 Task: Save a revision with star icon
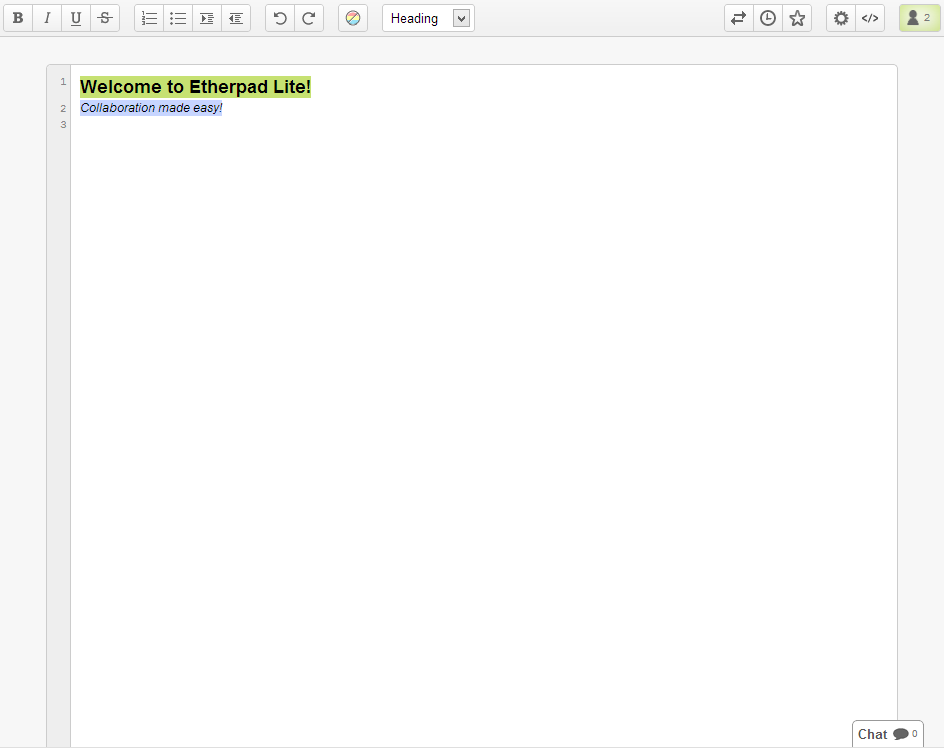(x=797, y=18)
